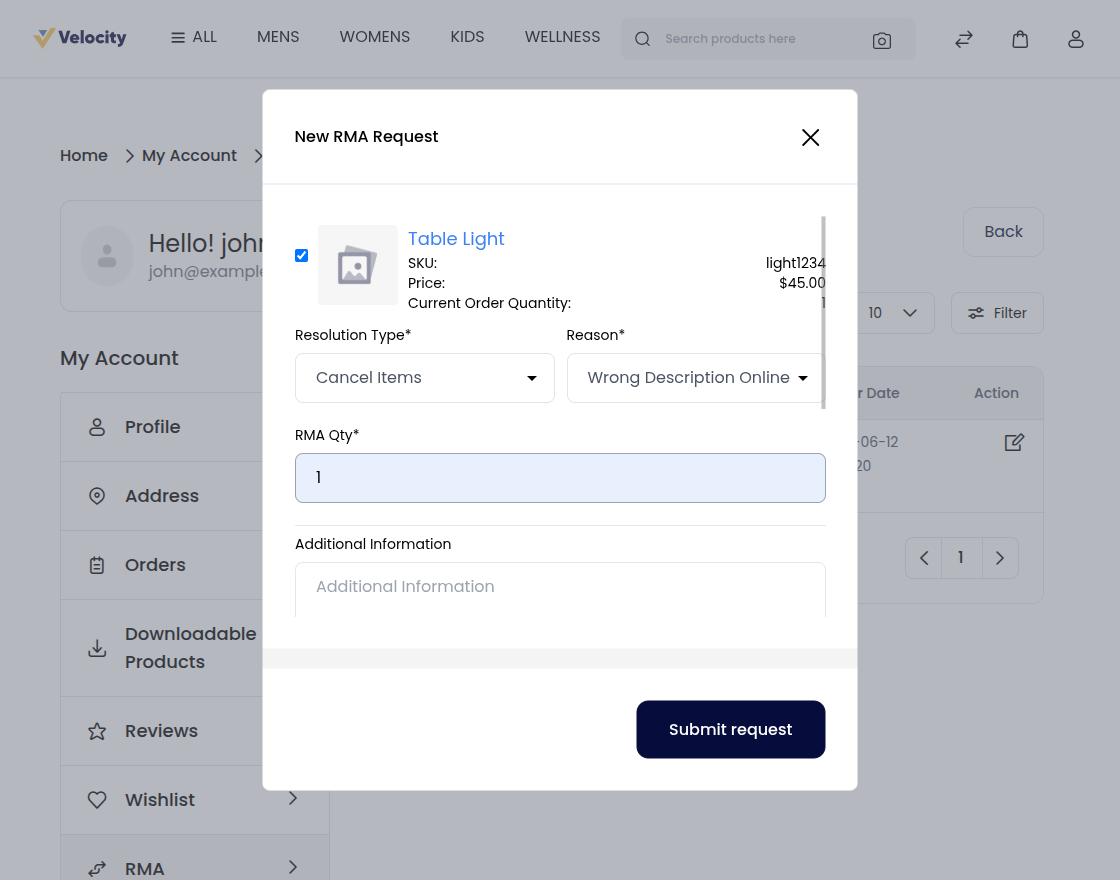The image size is (1120, 880).
Task: Open the MENS category
Action: (x=278, y=37)
